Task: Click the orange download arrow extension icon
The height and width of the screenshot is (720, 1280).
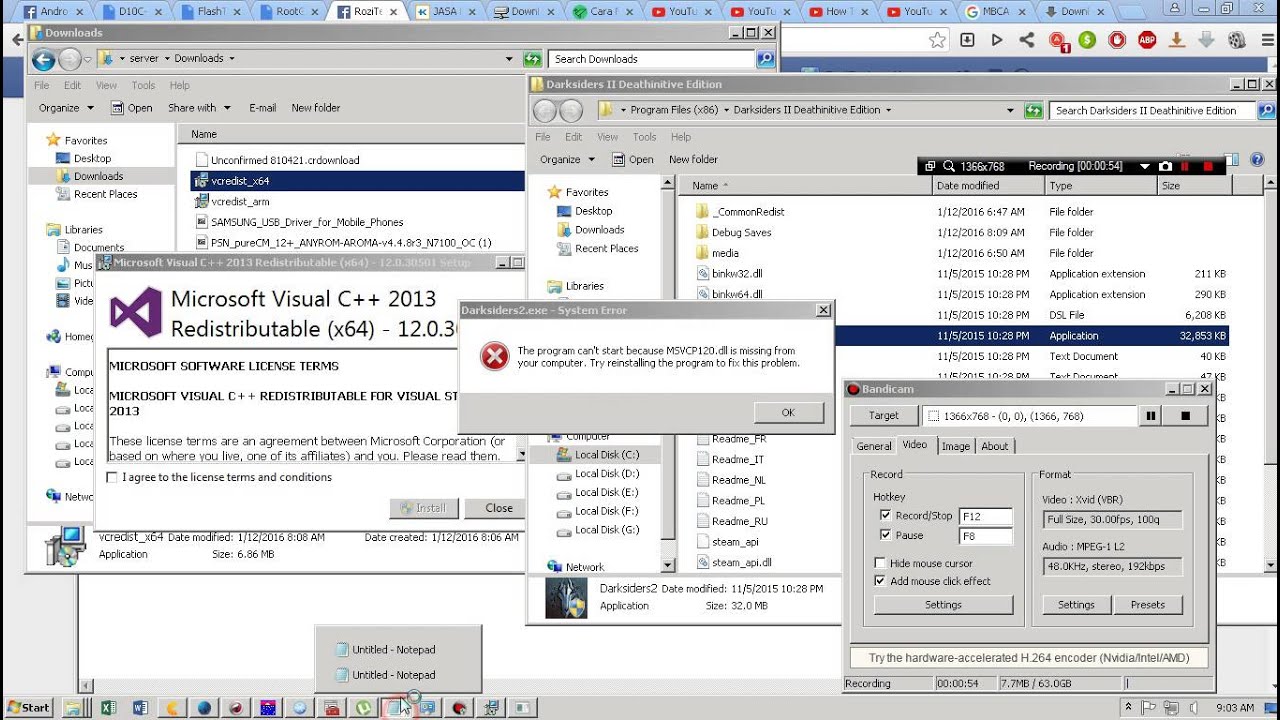Action: click(1177, 40)
